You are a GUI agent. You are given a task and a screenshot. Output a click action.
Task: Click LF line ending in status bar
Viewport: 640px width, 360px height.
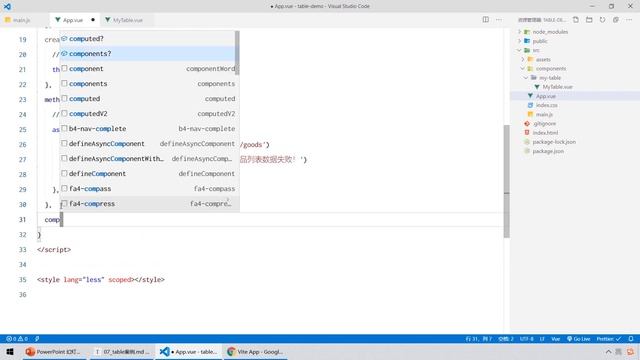(x=542, y=339)
